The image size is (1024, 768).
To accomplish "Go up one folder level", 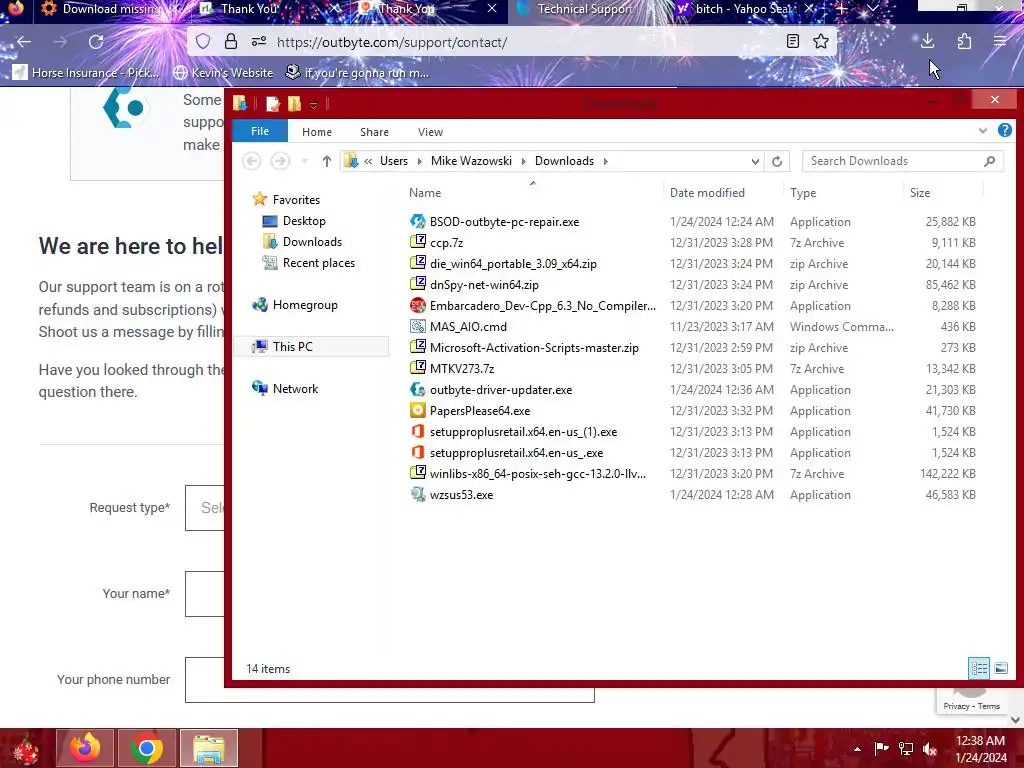I will pos(327,161).
